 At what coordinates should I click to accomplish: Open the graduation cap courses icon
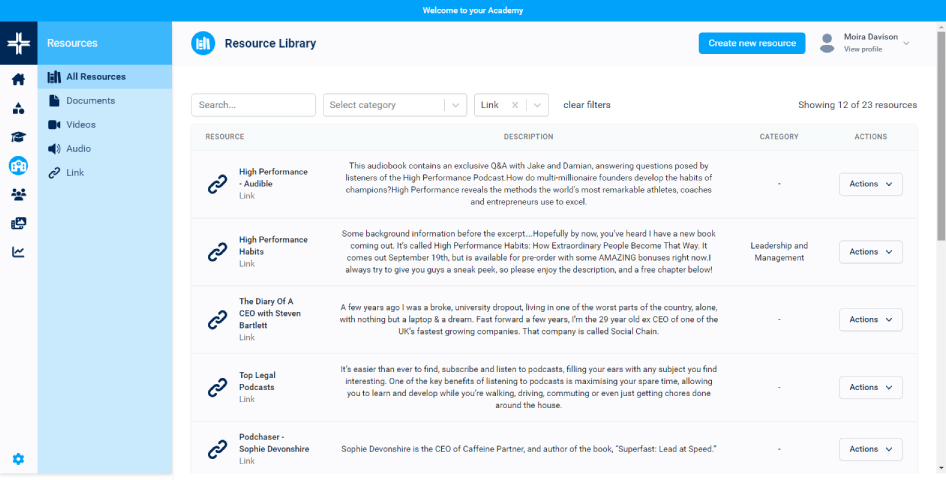click(18, 137)
